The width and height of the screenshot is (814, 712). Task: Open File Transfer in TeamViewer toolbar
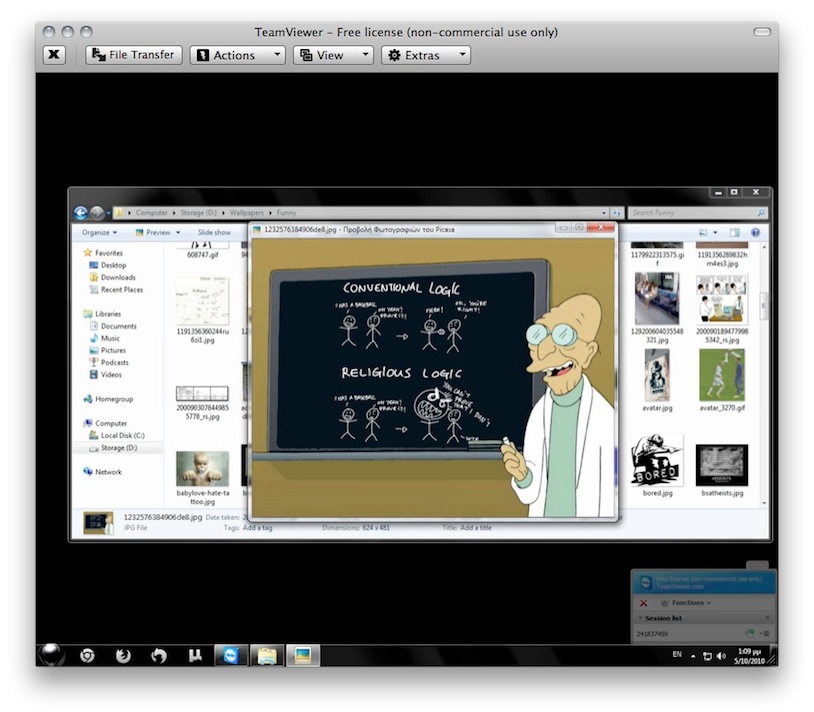133,55
